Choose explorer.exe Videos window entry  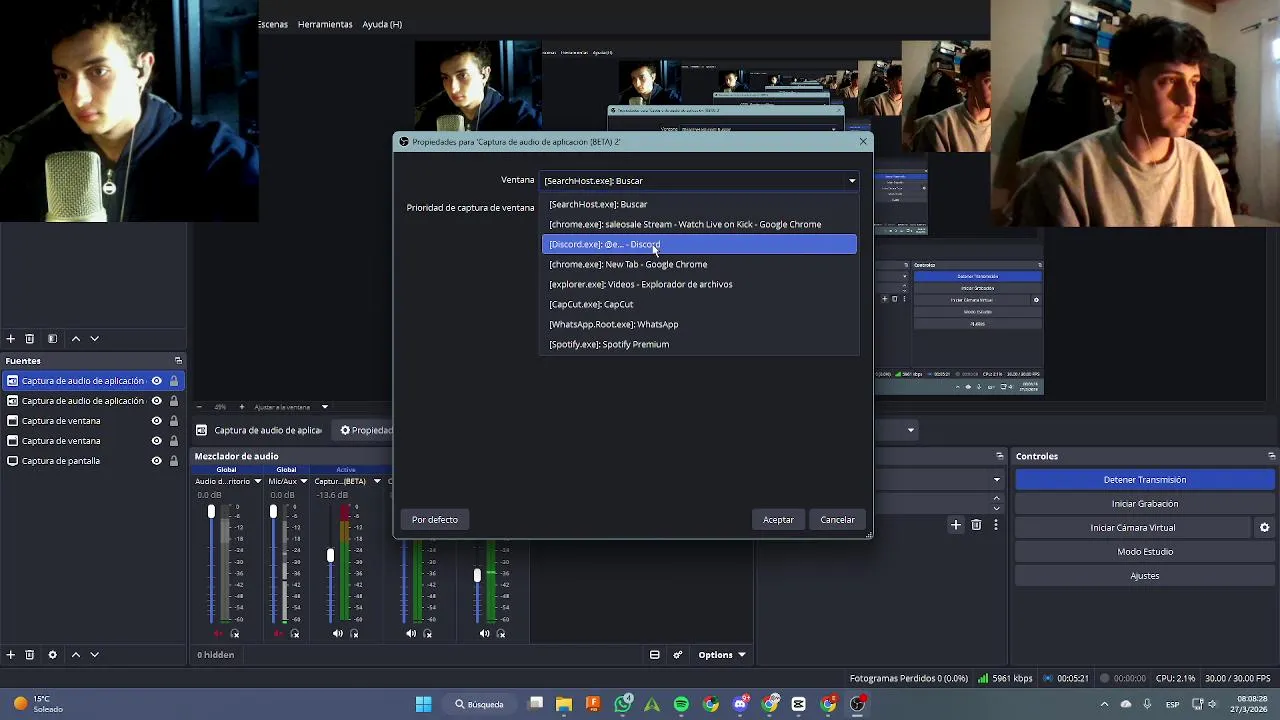coord(699,284)
